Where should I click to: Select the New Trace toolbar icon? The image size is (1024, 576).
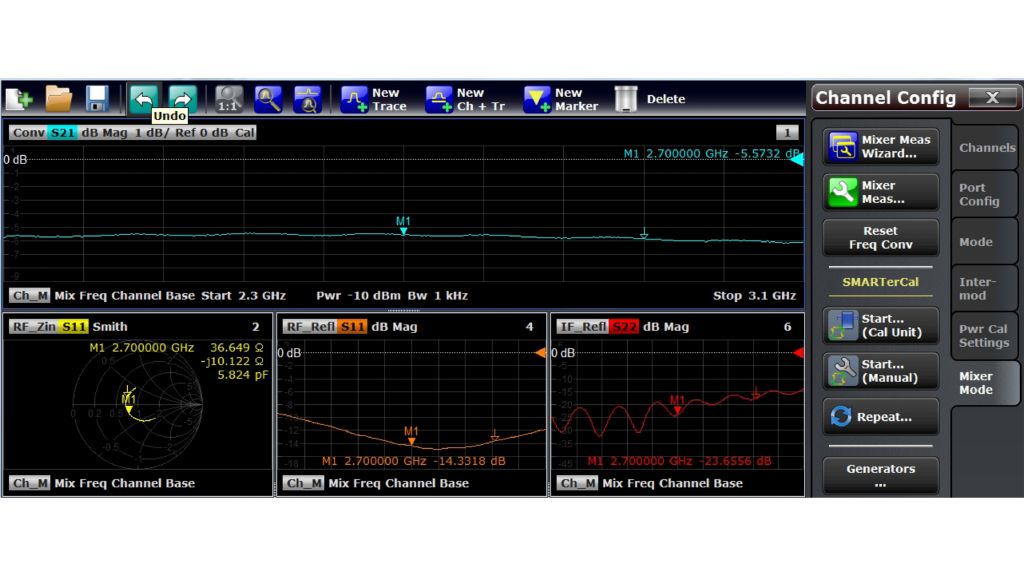point(354,98)
